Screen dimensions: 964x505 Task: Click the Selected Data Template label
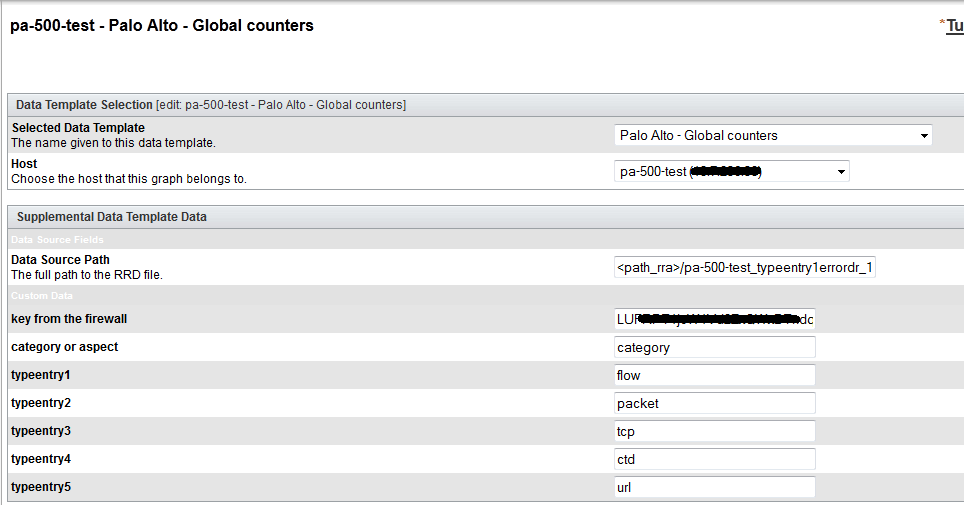pyautogui.click(x=78, y=128)
